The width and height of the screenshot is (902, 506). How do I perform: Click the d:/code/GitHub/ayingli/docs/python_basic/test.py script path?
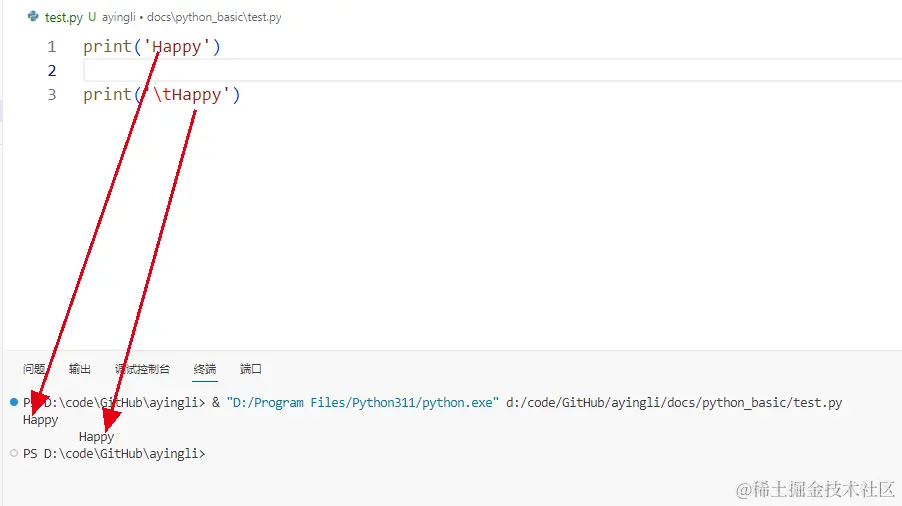pos(674,402)
